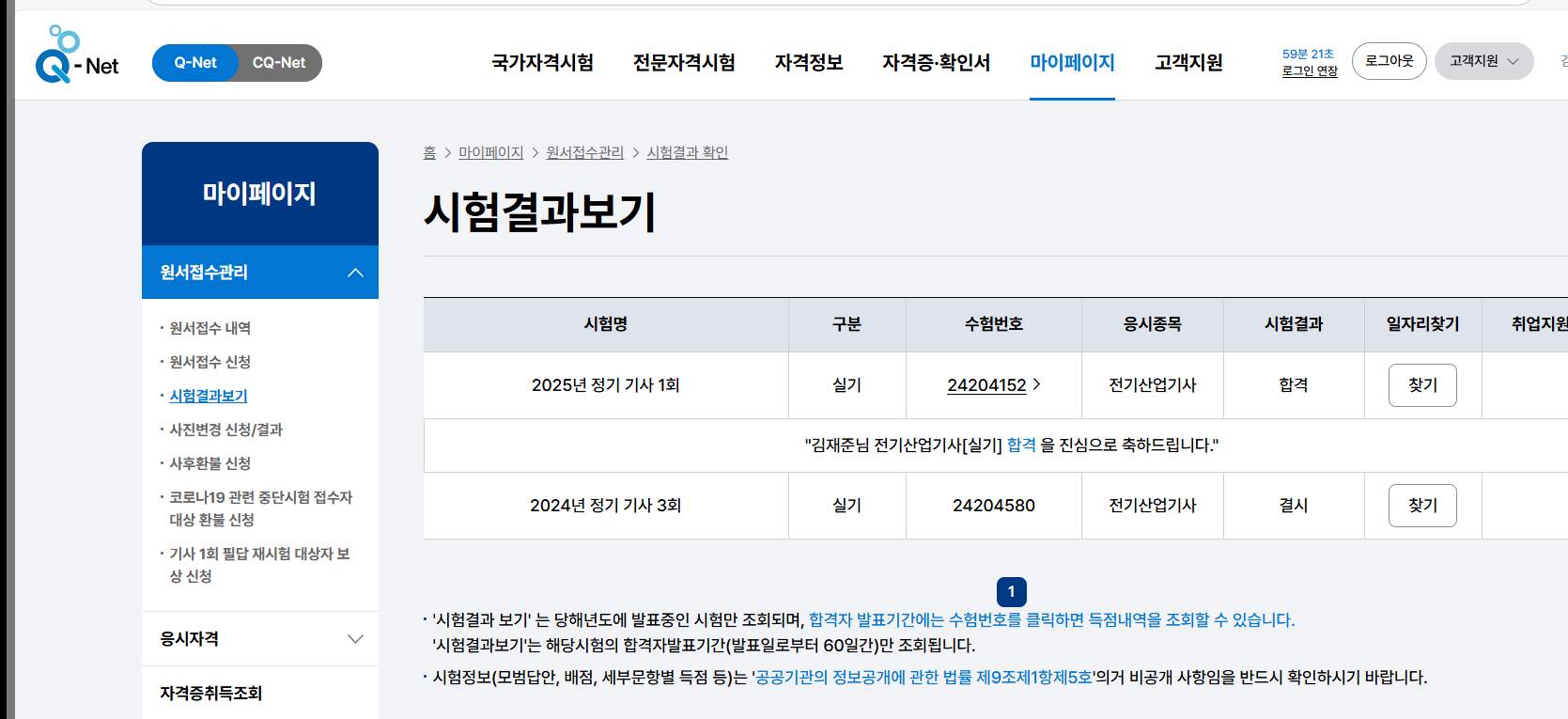Open 원서접수 신청 in sidebar
Image resolution: width=1568 pixels, height=719 pixels.
210,362
